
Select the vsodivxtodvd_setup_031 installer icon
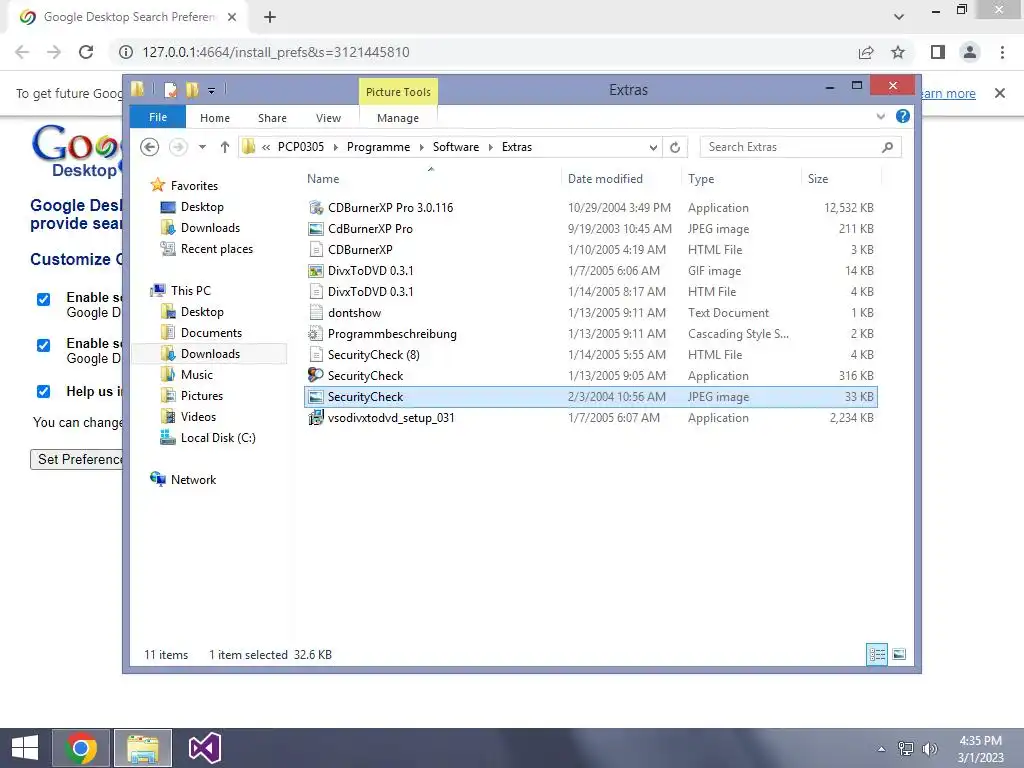click(316, 417)
